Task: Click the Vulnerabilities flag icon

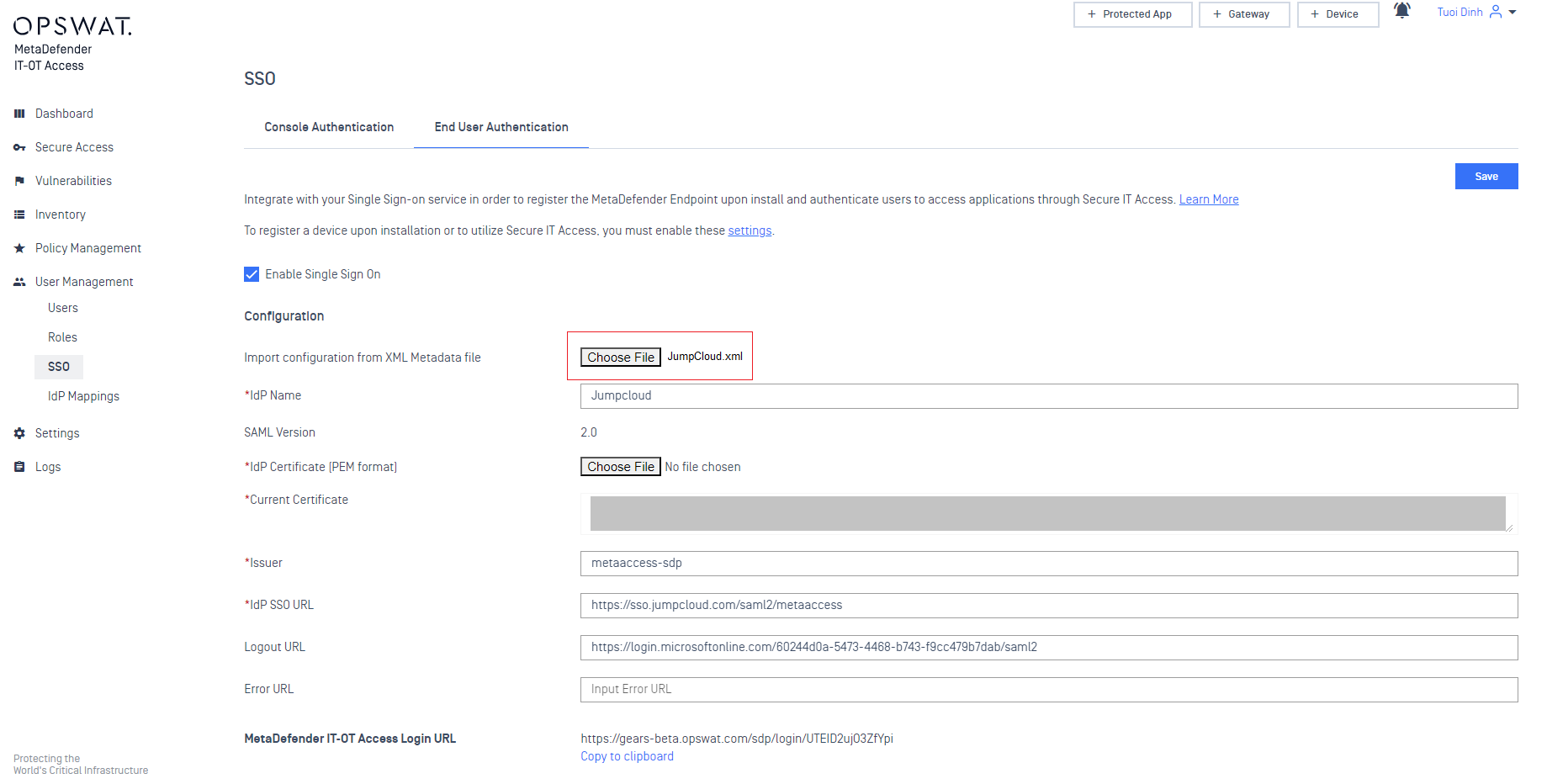Action: click(19, 181)
